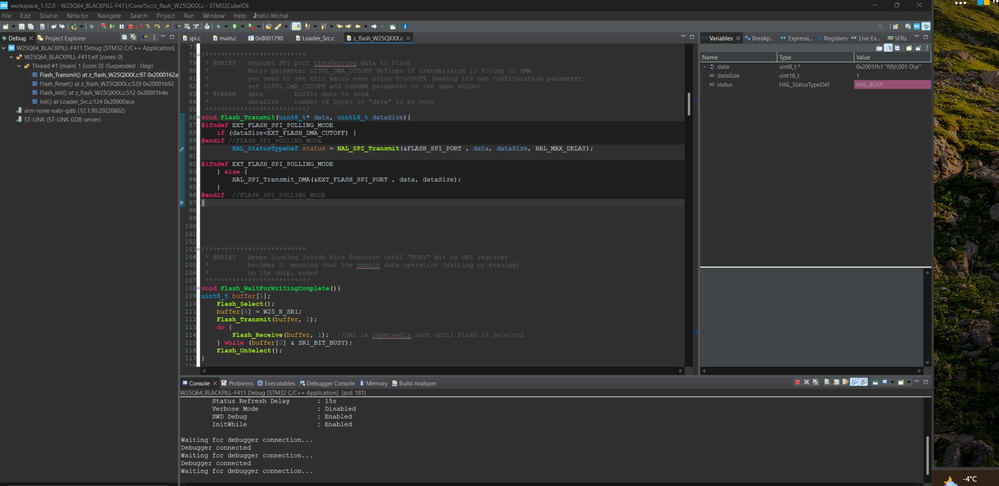999x486 pixels.
Task: Click the blue information icon in the toolbar
Action: tap(405, 27)
